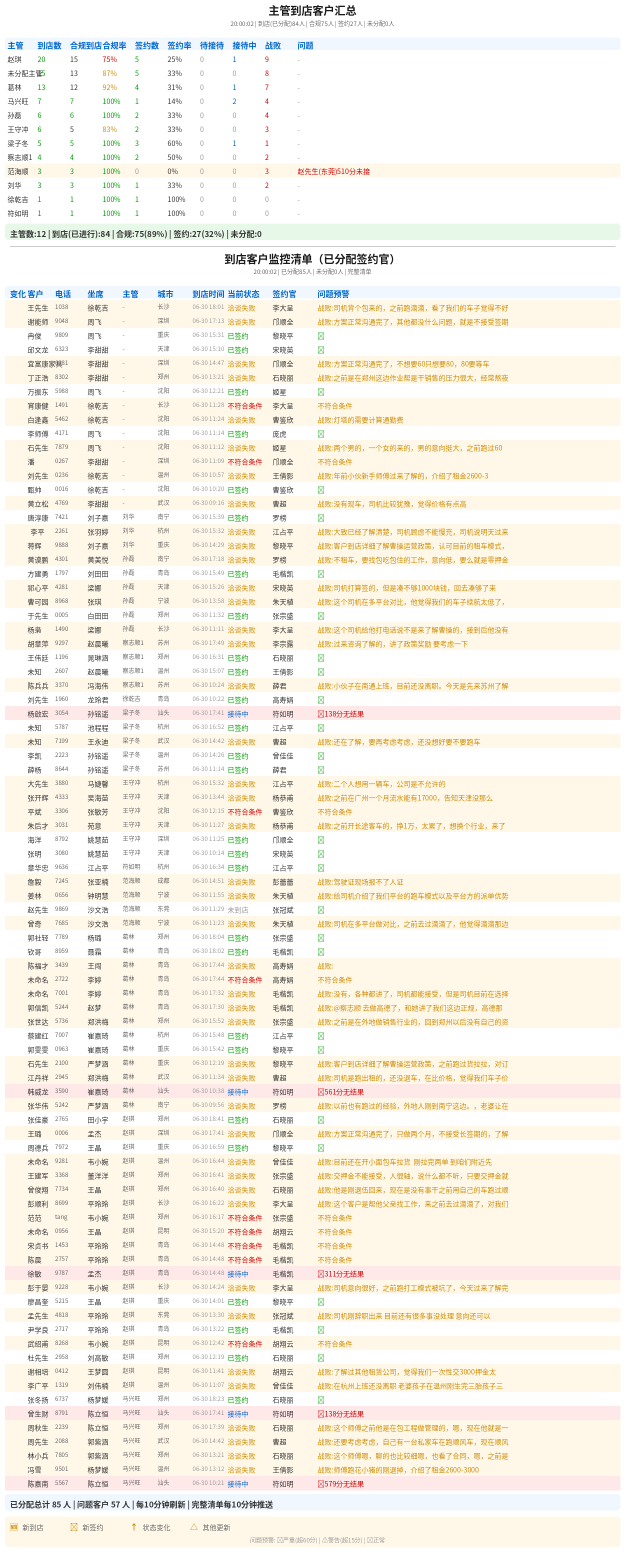Click the status icon in 郭社轻's 问题预警 cell
Screen dimensions: 625x1568
pos(320,938)
